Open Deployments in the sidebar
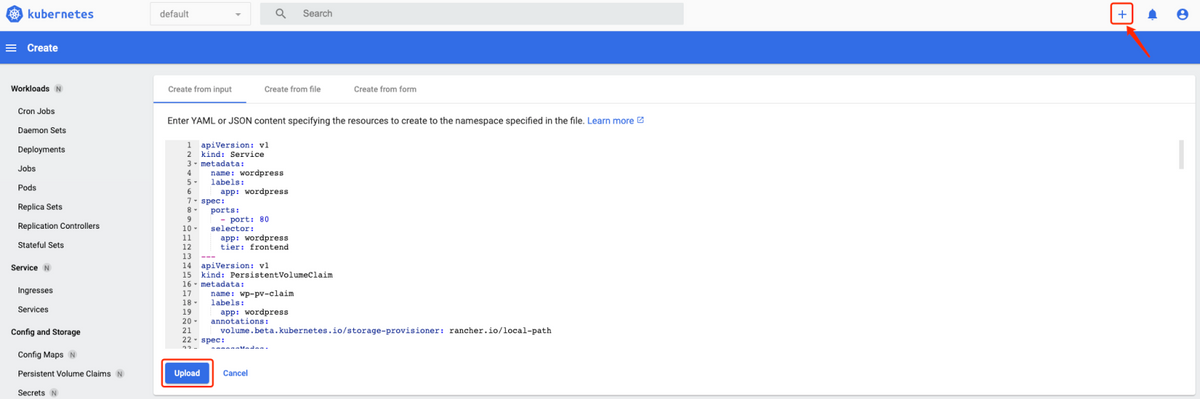This screenshot has width=1200, height=399. 41,149
